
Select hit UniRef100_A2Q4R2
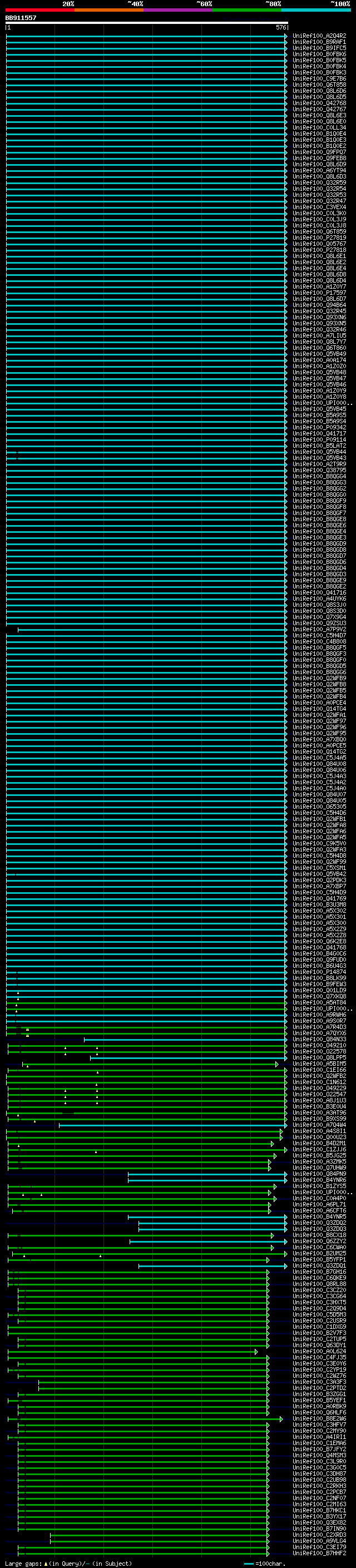click(319, 36)
